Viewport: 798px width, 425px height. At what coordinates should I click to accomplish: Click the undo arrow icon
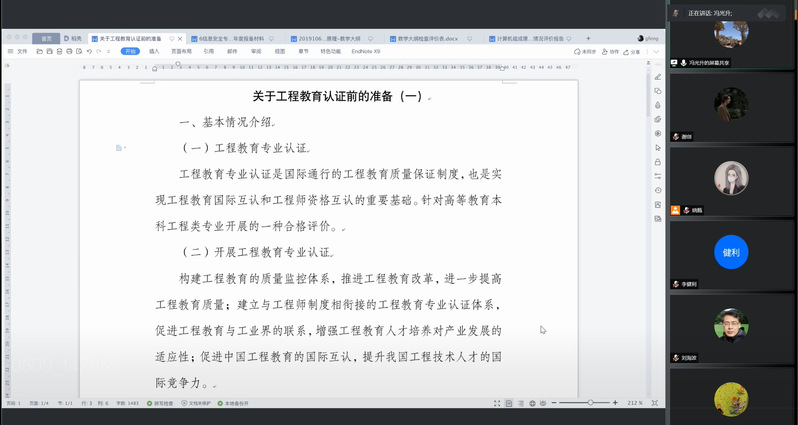click(x=88, y=50)
